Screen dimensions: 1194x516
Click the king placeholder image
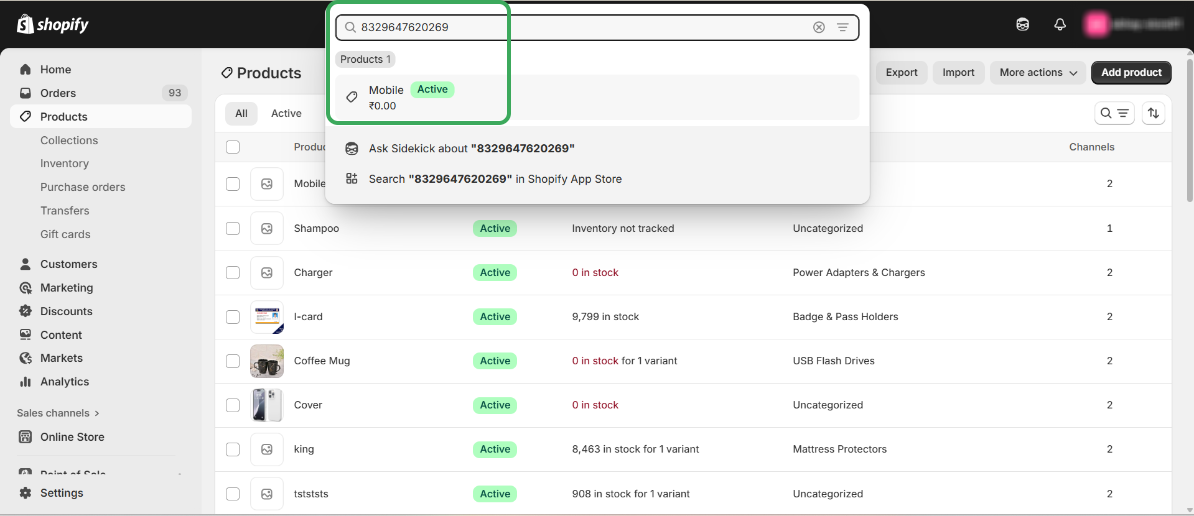267,449
